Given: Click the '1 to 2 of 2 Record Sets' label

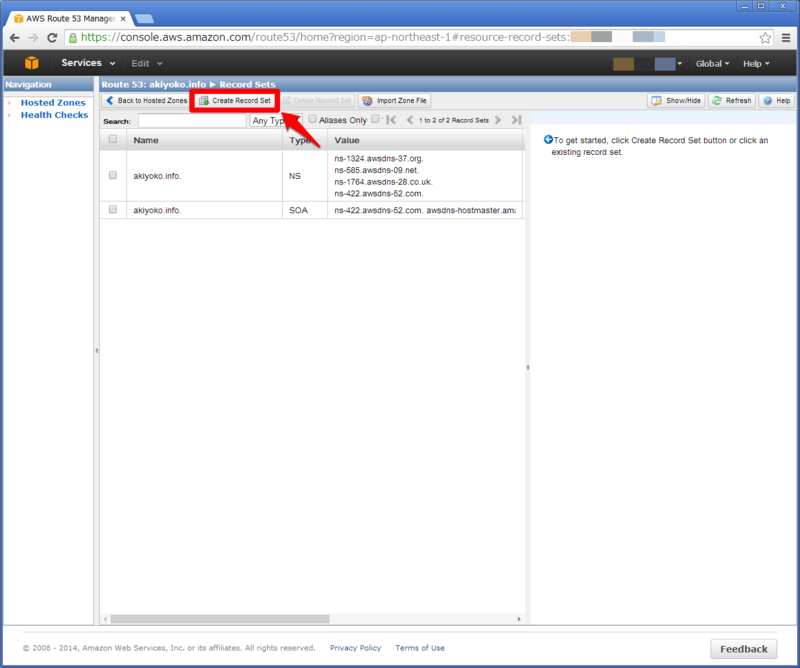Looking at the screenshot, I should click(454, 120).
